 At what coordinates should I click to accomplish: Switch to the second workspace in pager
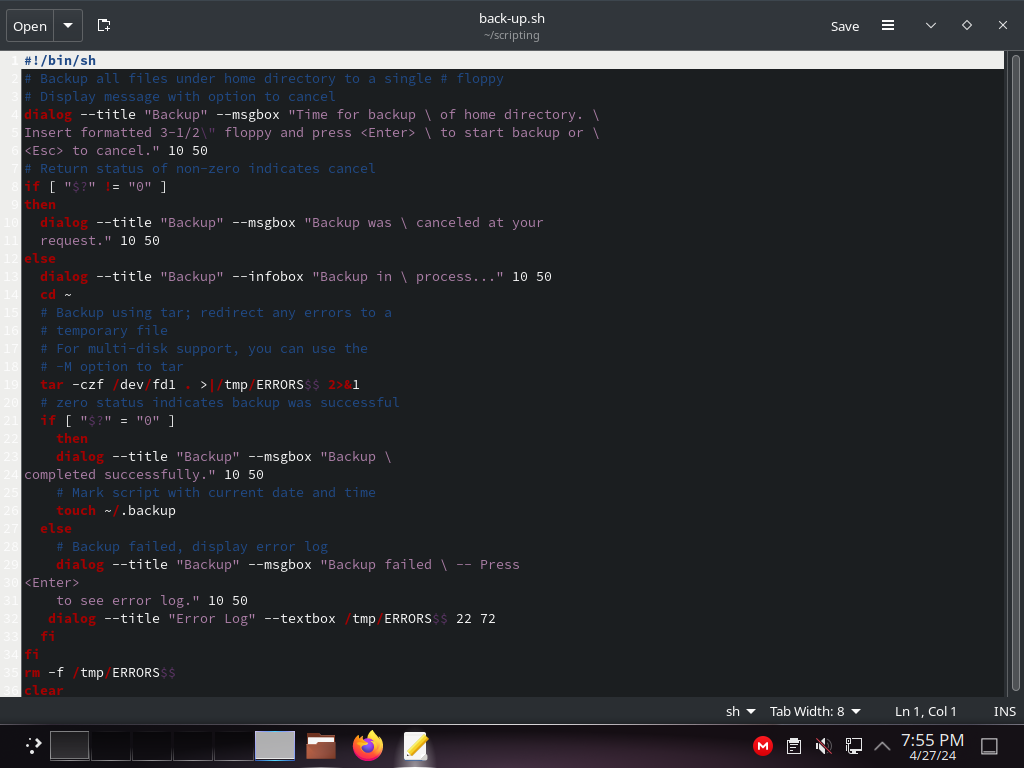pyautogui.click(x=111, y=746)
